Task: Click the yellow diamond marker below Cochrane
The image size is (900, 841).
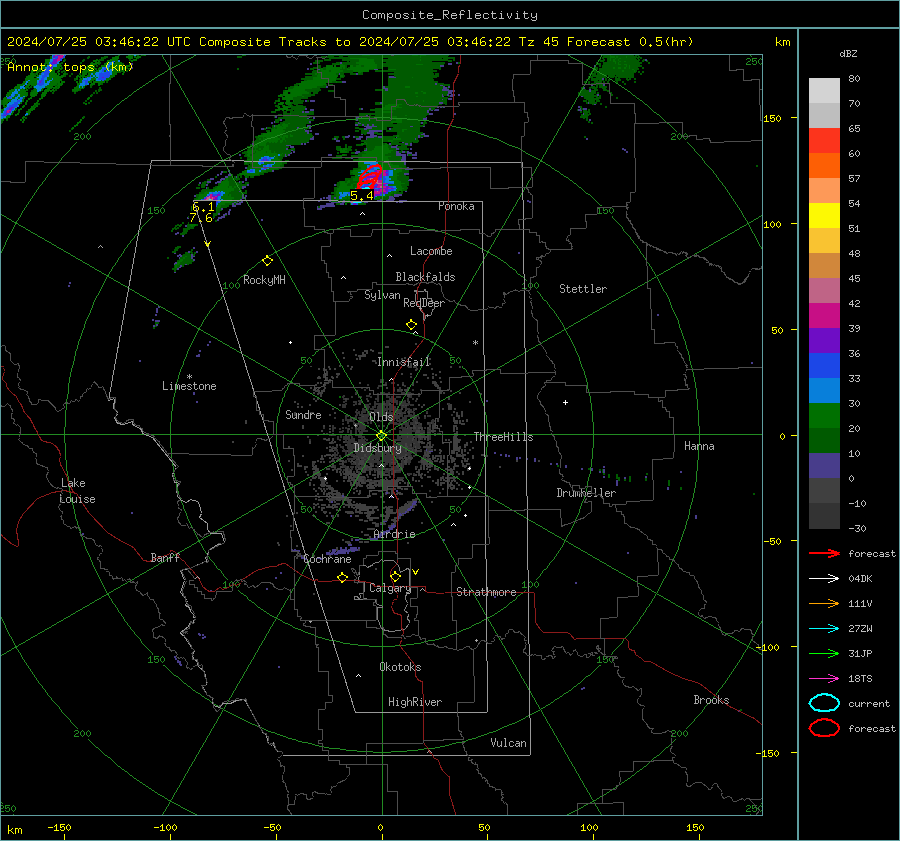Action: click(x=342, y=577)
